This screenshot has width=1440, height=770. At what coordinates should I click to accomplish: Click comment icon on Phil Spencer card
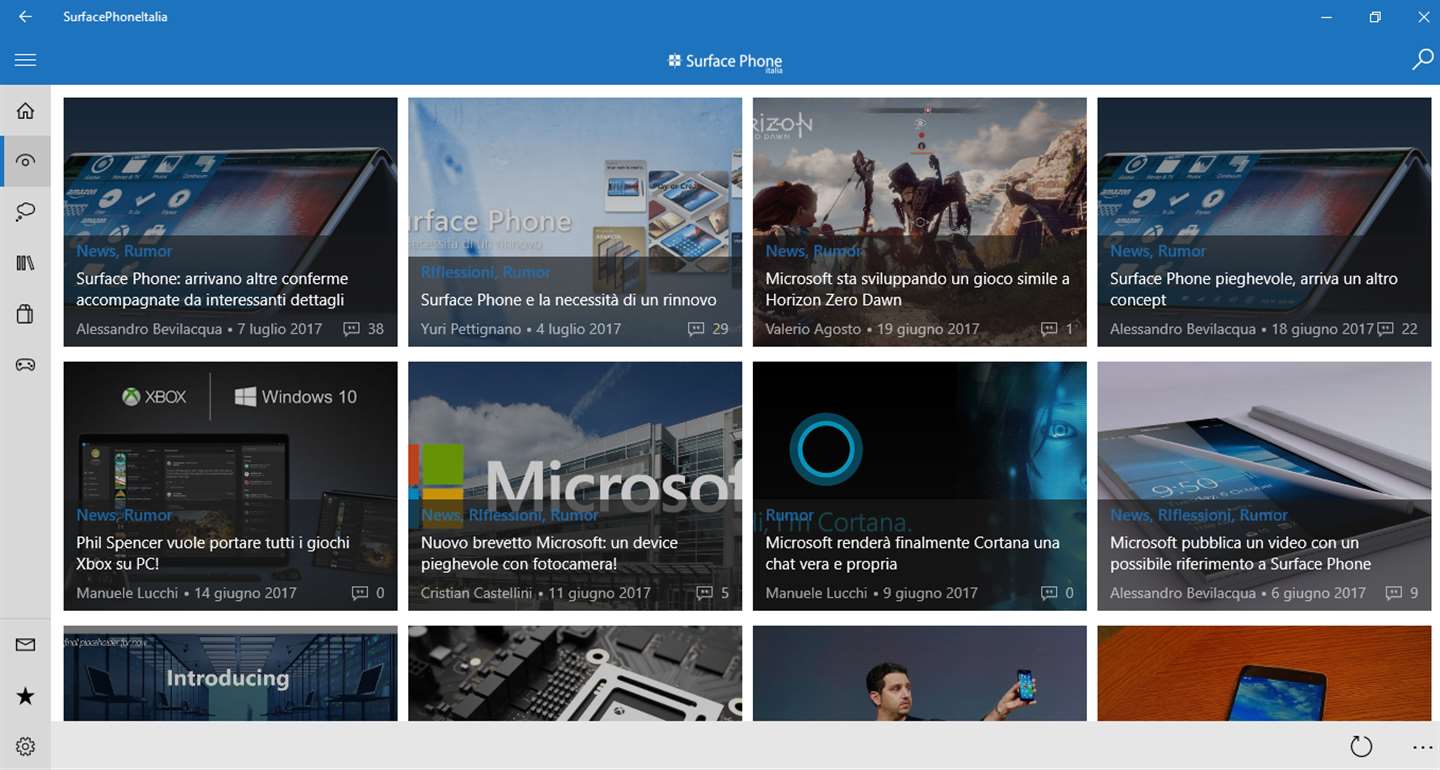click(360, 593)
